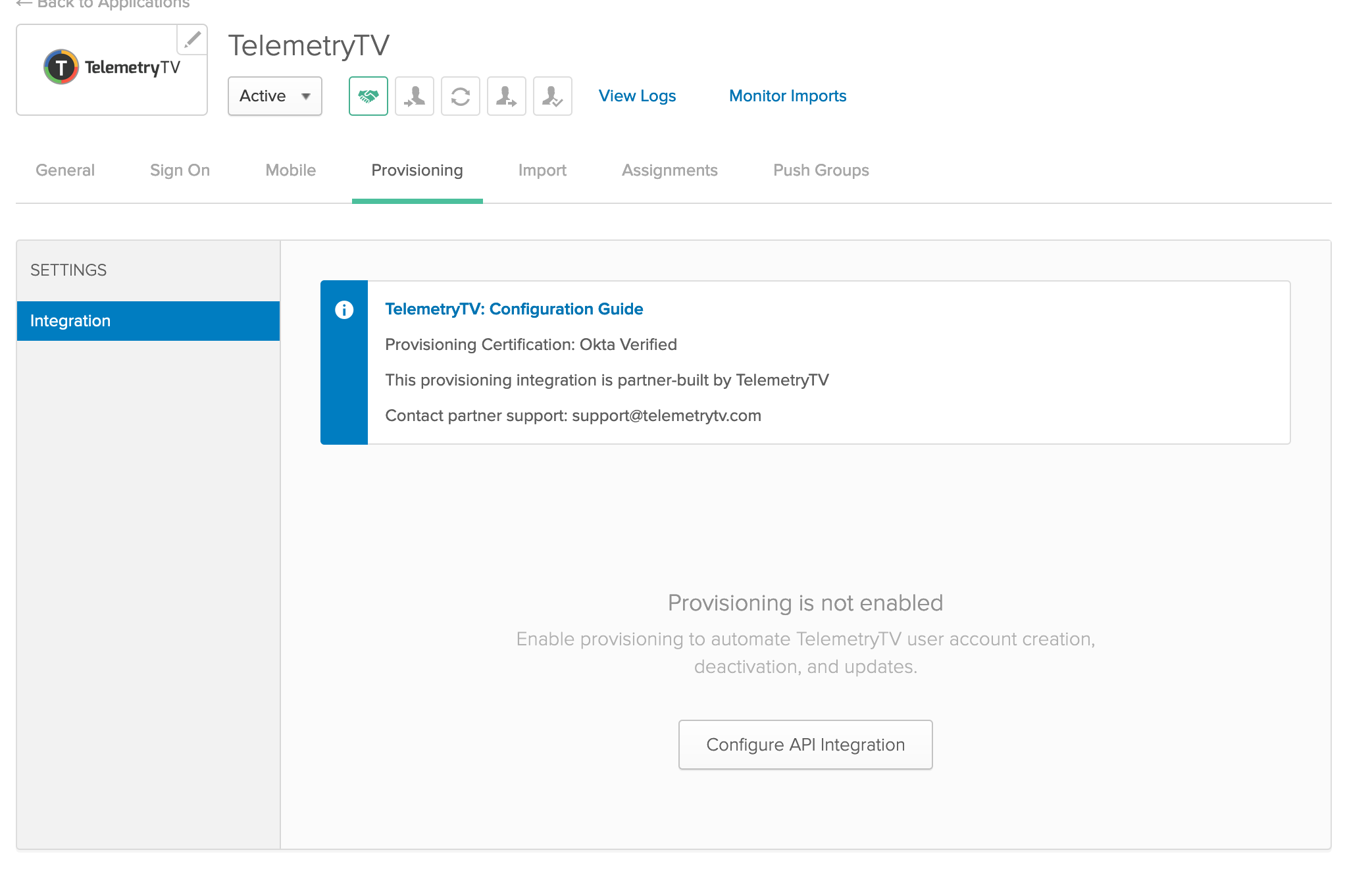Screen dimensions: 1370x896
Task: Click the View Logs link
Action: click(x=637, y=96)
